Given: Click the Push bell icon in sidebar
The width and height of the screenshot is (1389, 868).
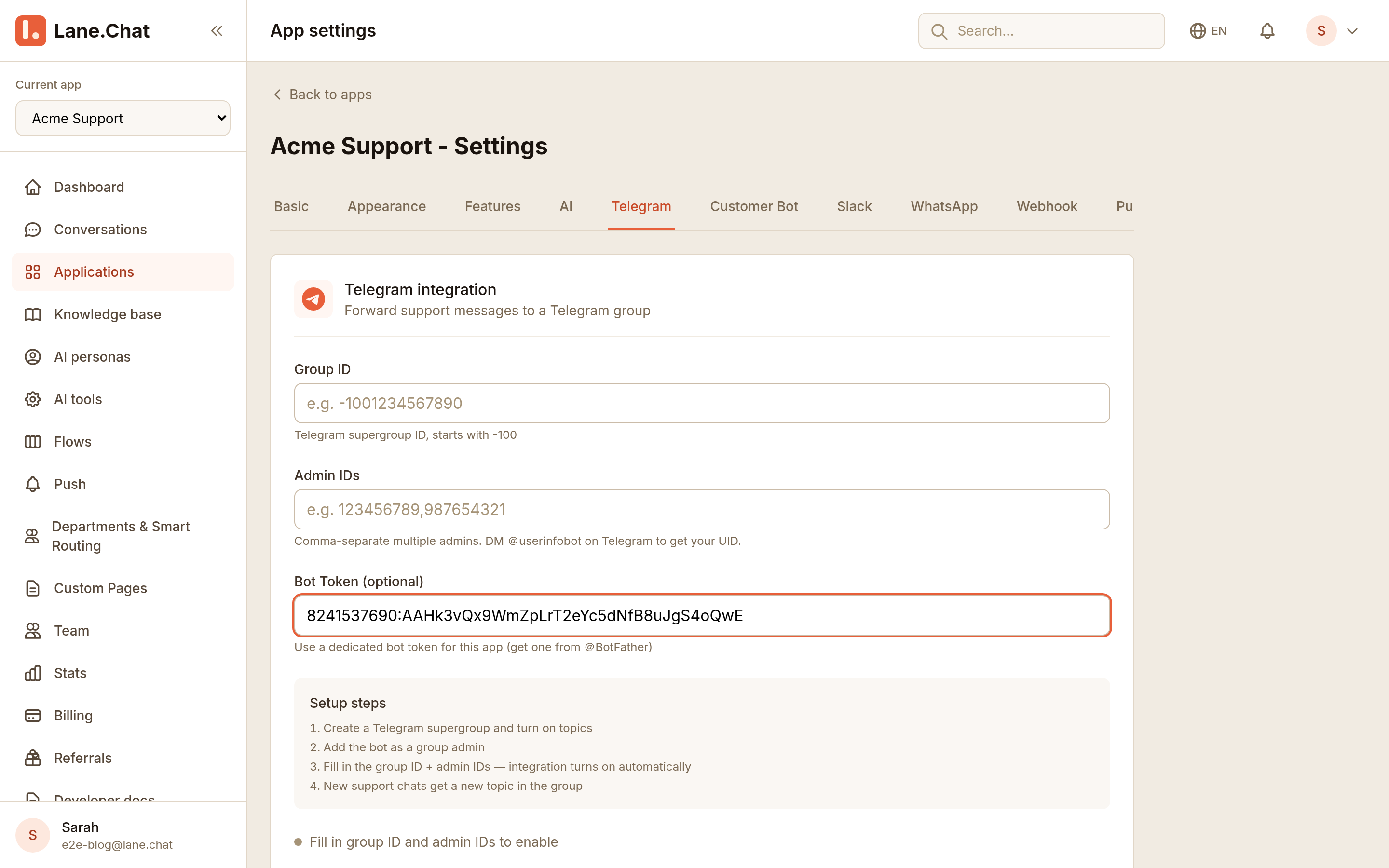Looking at the screenshot, I should pyautogui.click(x=33, y=485).
